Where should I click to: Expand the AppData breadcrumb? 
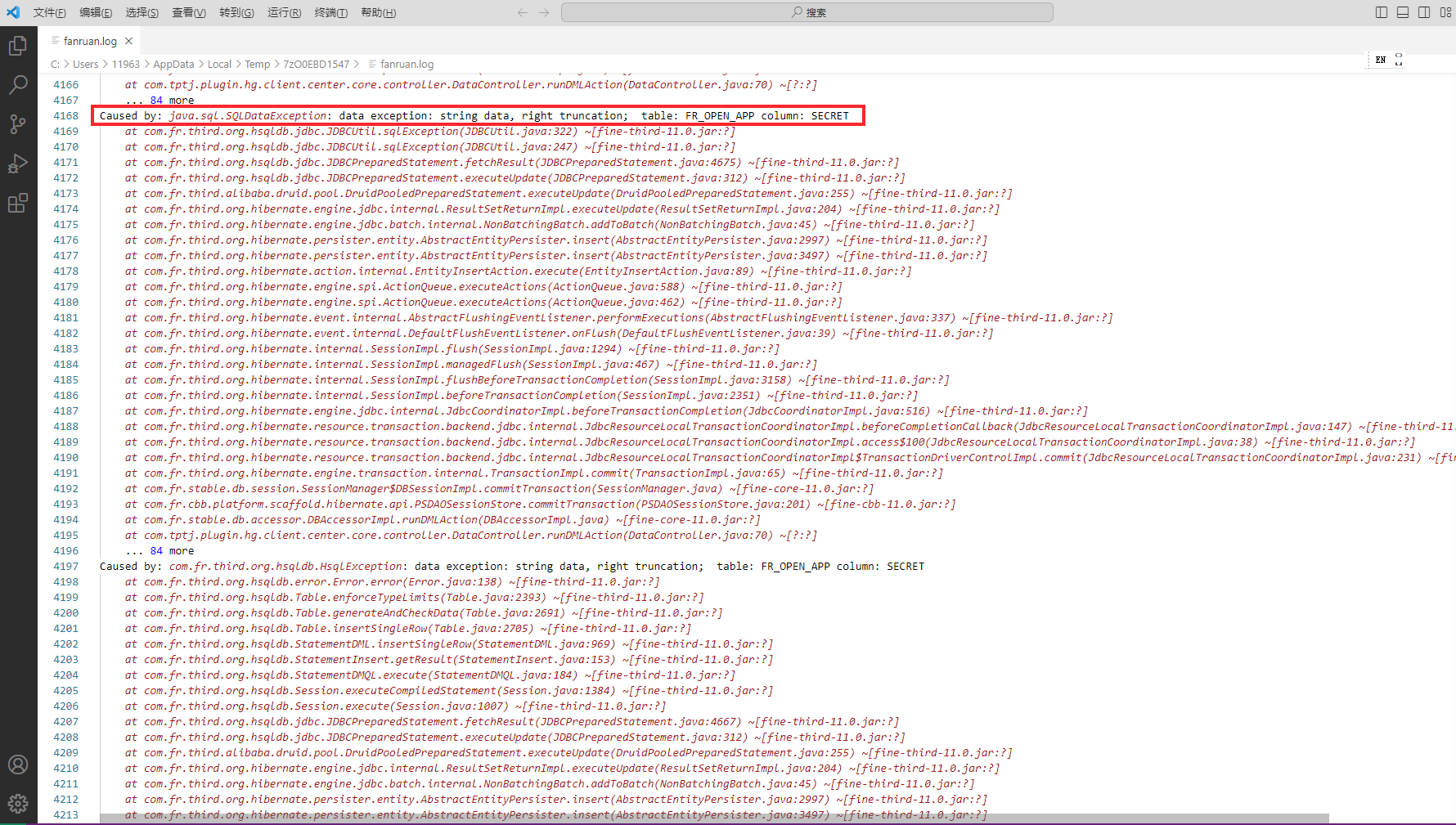173,64
